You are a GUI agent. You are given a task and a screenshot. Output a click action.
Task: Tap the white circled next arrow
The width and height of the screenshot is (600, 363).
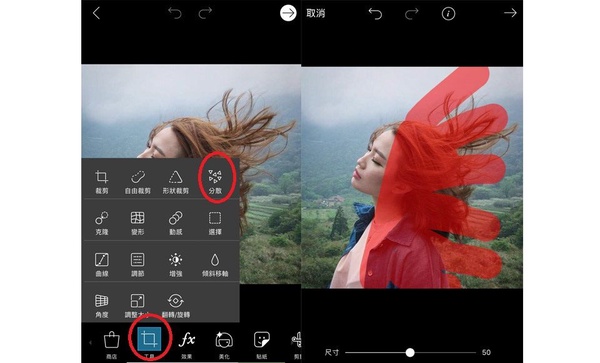coord(288,13)
